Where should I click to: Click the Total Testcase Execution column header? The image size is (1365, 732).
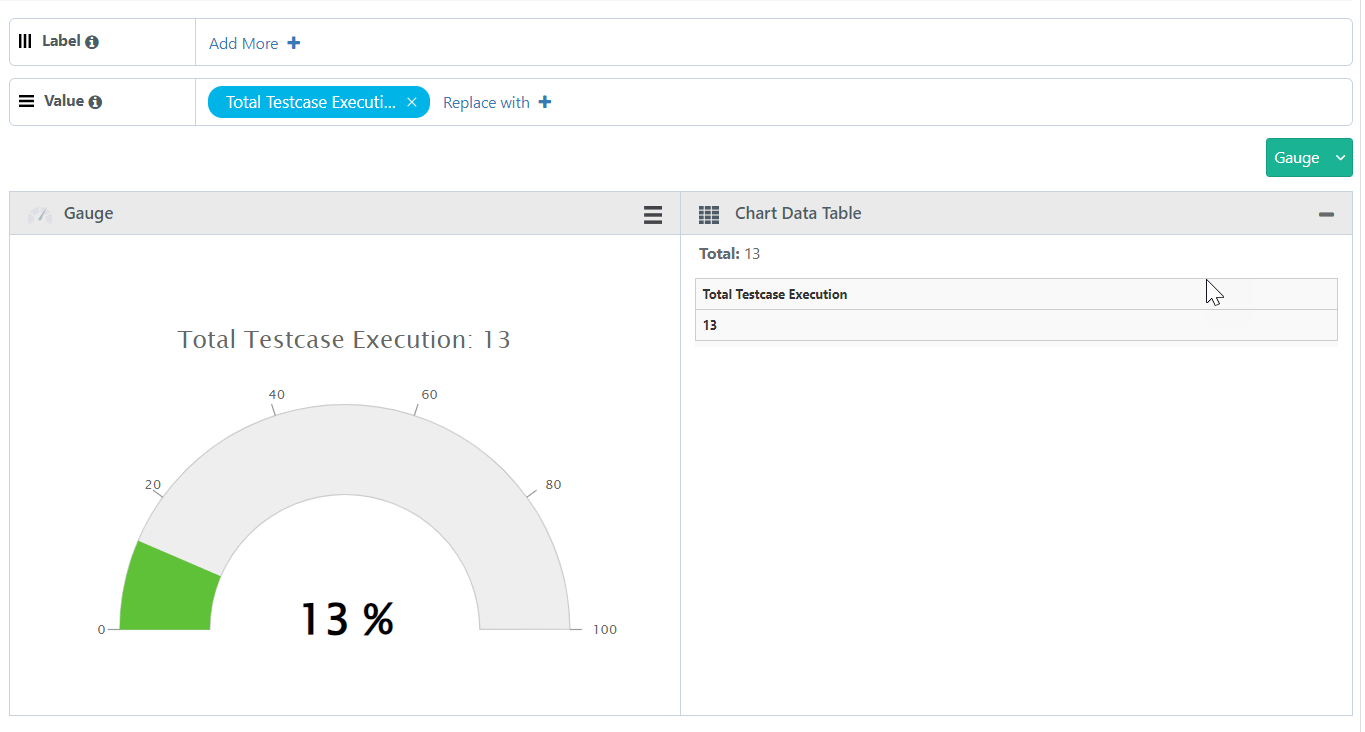click(x=775, y=294)
